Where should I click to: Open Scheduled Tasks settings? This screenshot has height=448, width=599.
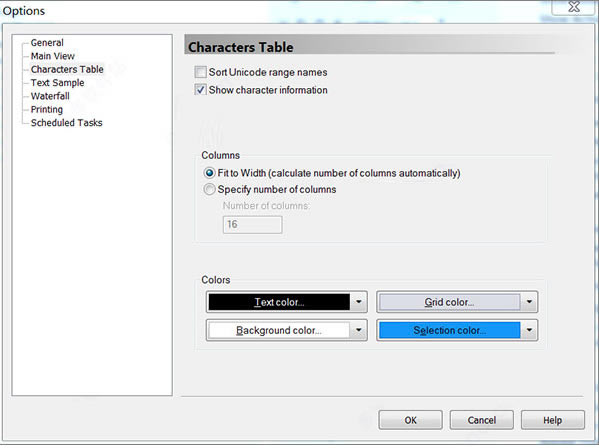click(66, 123)
